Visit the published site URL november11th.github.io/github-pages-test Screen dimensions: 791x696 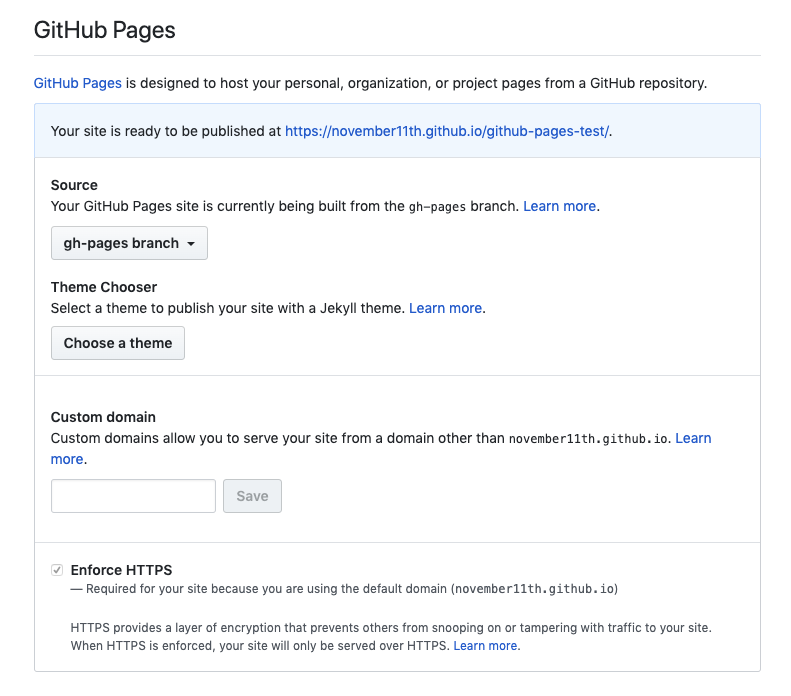click(x=447, y=131)
